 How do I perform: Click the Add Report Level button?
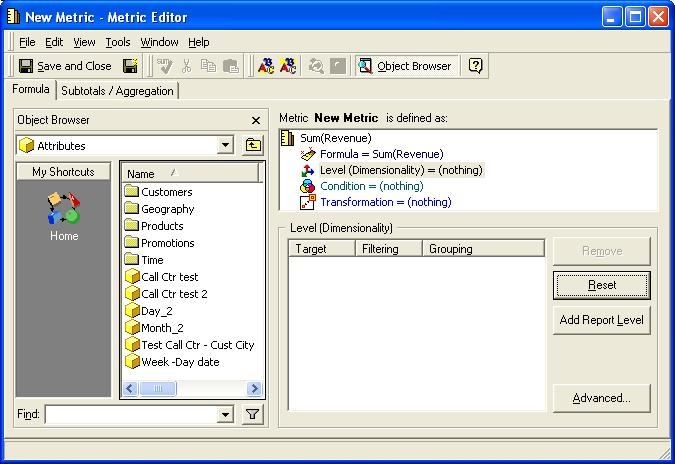pyautogui.click(x=601, y=320)
